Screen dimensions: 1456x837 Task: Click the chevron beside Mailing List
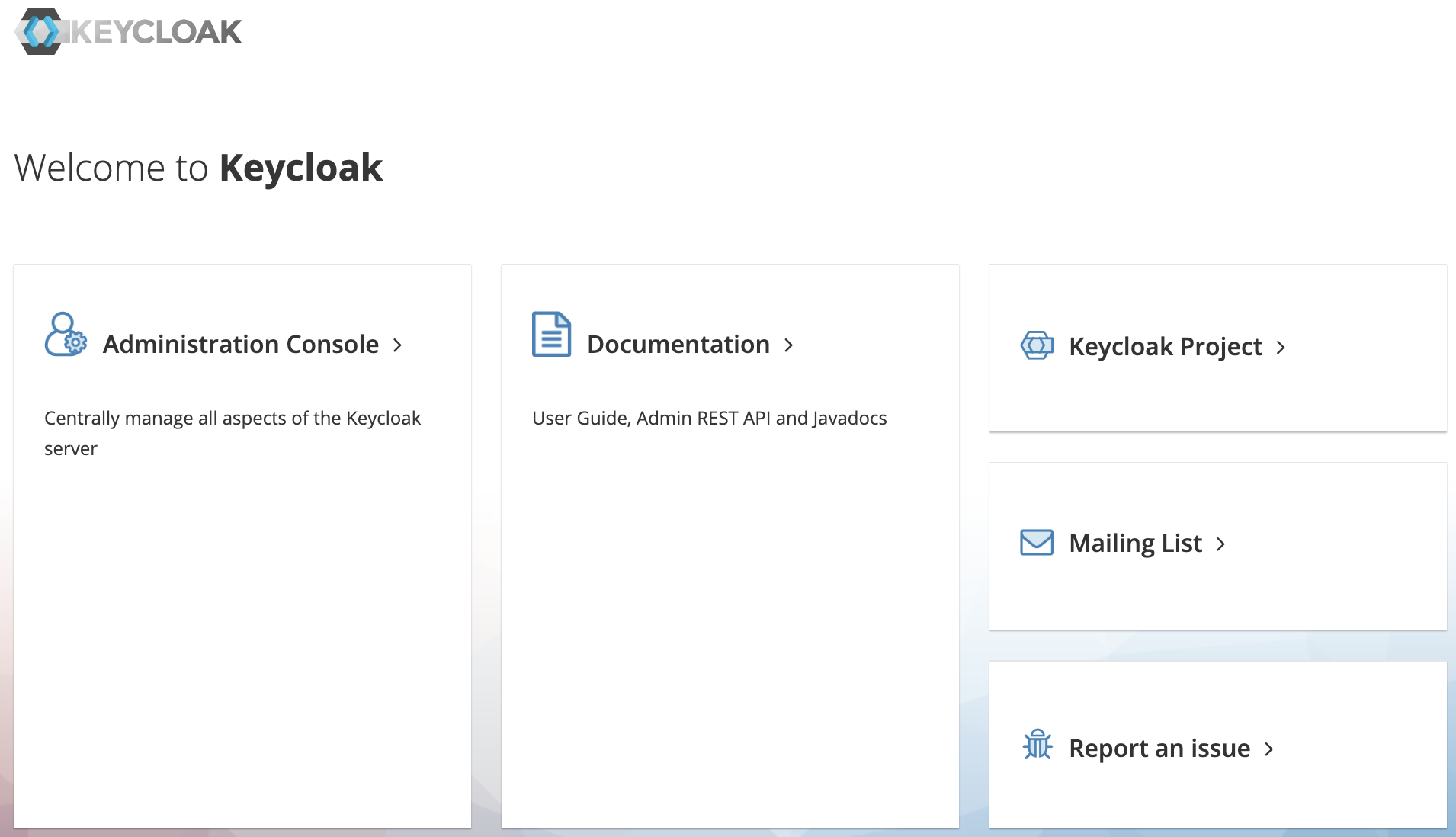[x=1221, y=544]
